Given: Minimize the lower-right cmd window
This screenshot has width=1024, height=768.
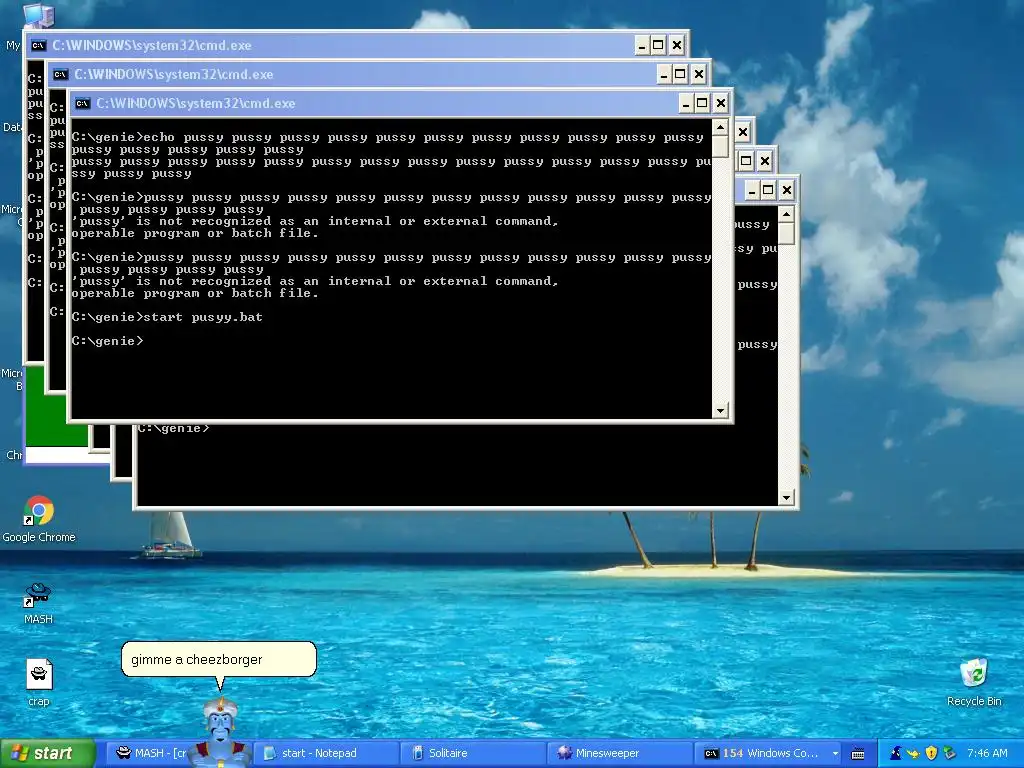Looking at the screenshot, I should [752, 190].
